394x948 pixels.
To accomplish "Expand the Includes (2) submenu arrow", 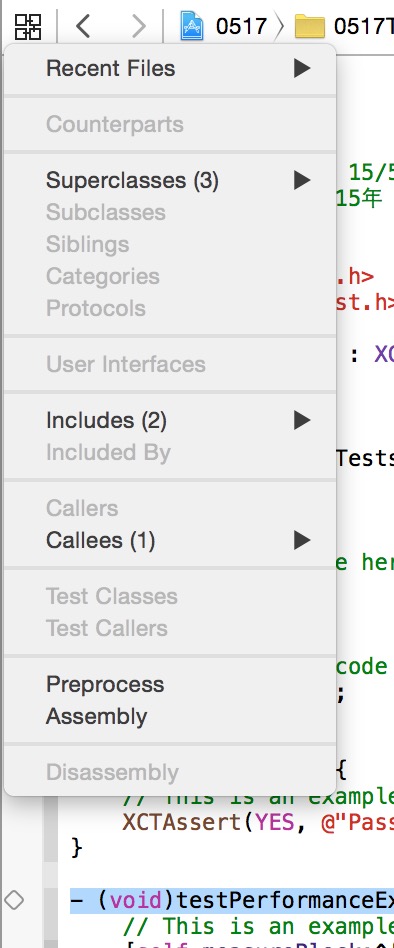I will tap(302, 420).
